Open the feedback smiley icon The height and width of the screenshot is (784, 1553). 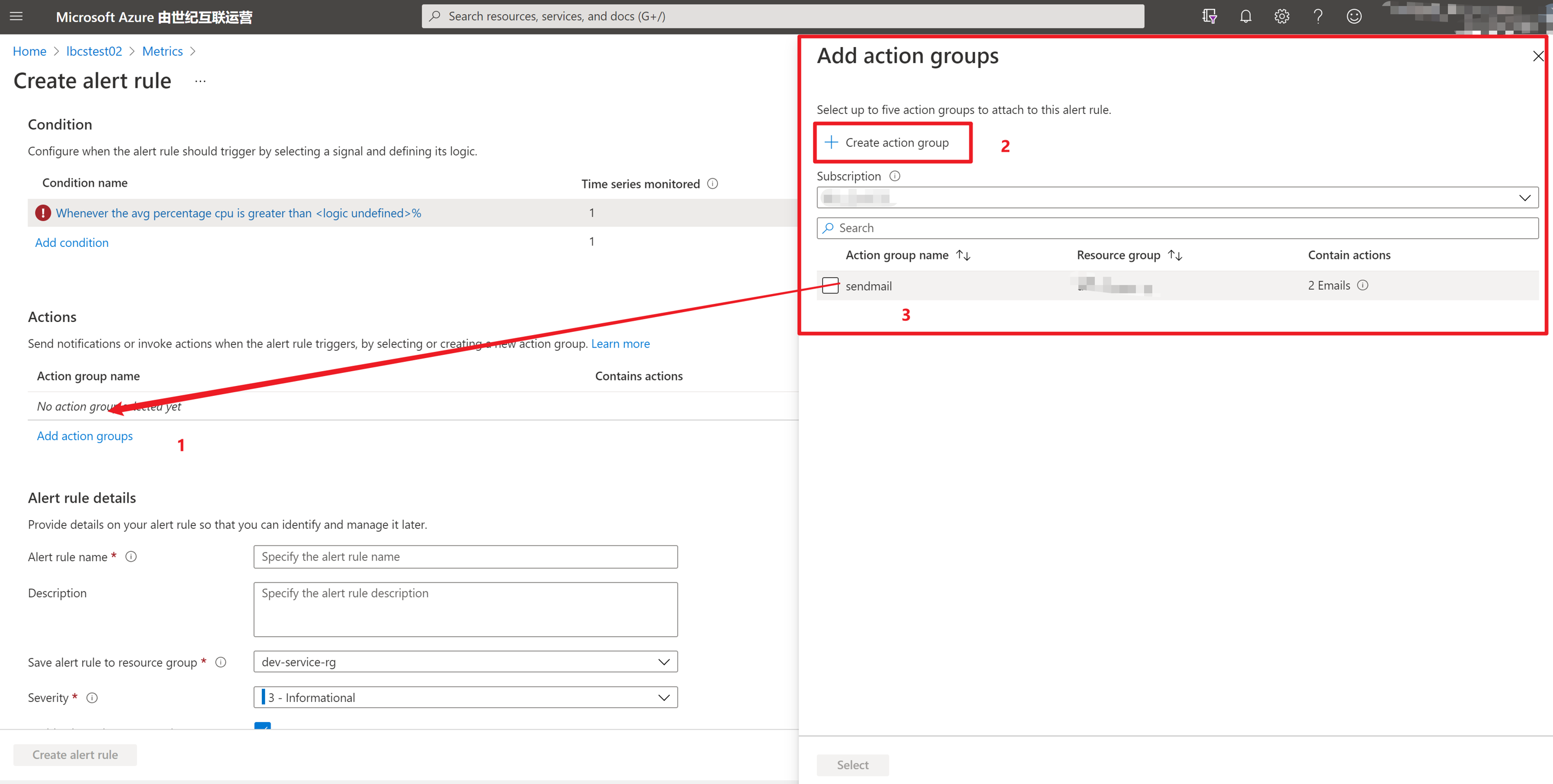coord(1354,16)
